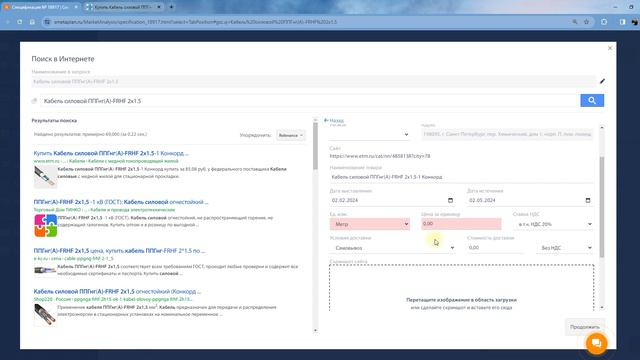This screenshot has height=360, width=640.
Task: Open the Без НДС delivery tax dropdown
Action: [x=564, y=248]
